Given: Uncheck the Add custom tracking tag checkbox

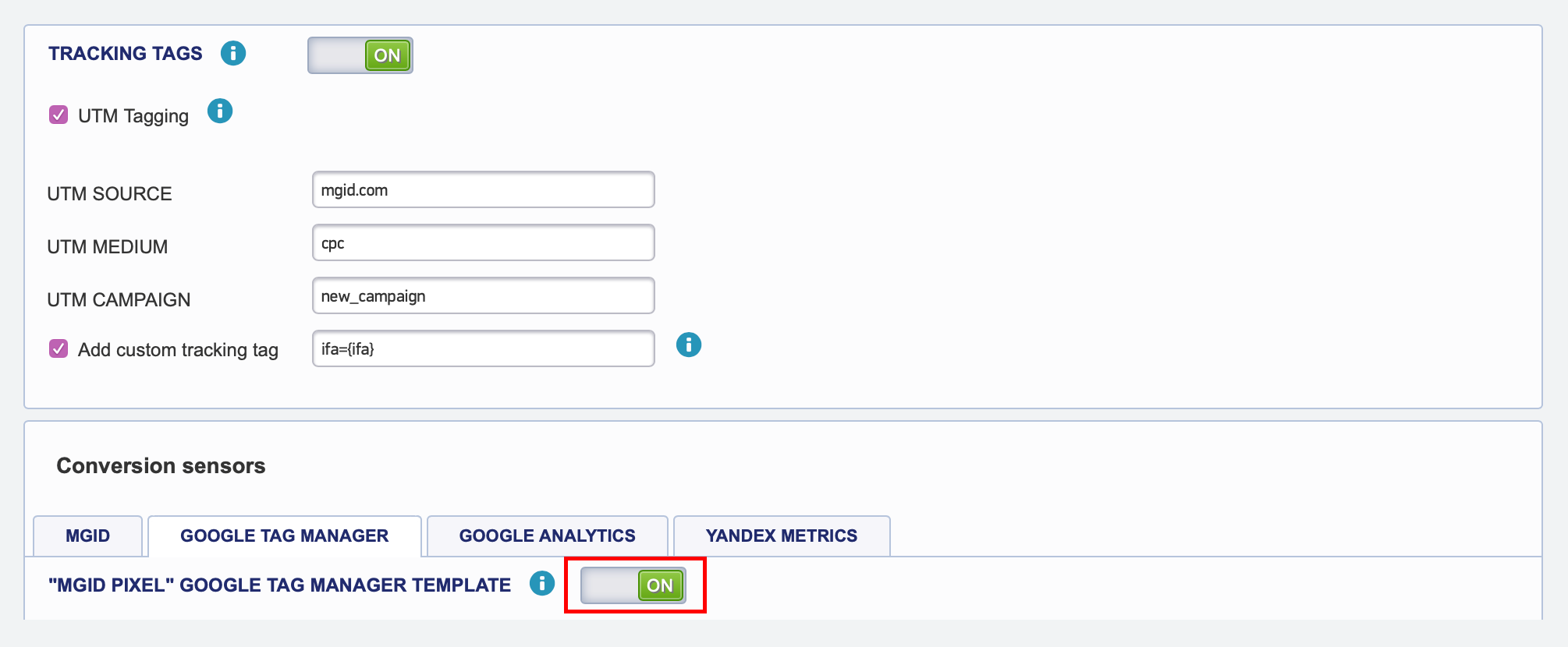Looking at the screenshot, I should (59, 348).
